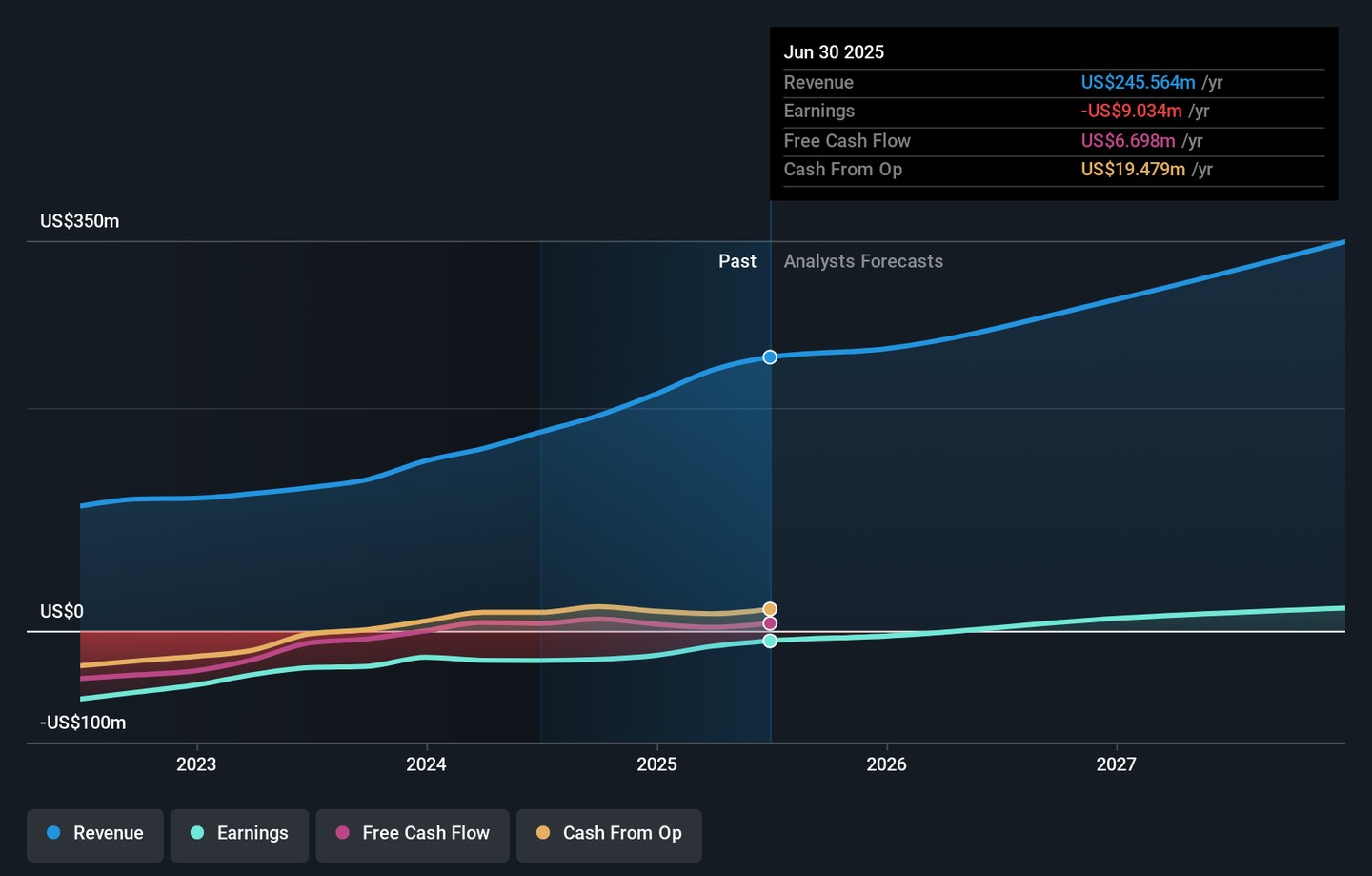Toggle Cash From Op legend item
The image size is (1372, 876).
pyautogui.click(x=609, y=833)
